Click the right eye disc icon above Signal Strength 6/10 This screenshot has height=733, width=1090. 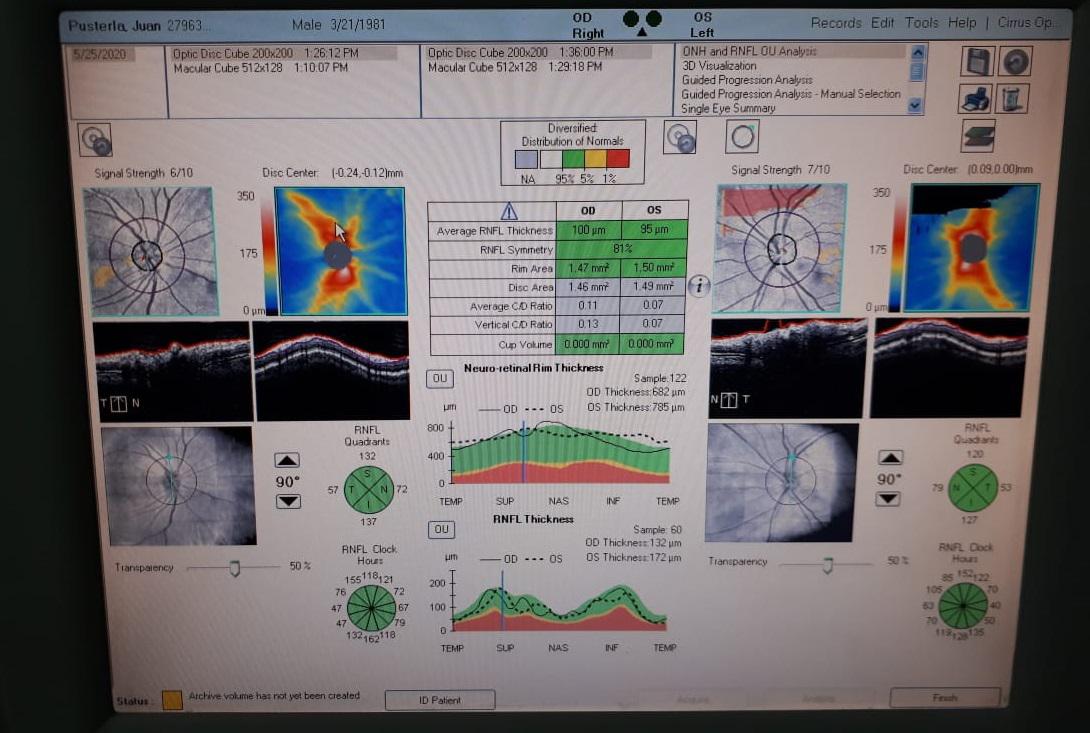pos(95,140)
